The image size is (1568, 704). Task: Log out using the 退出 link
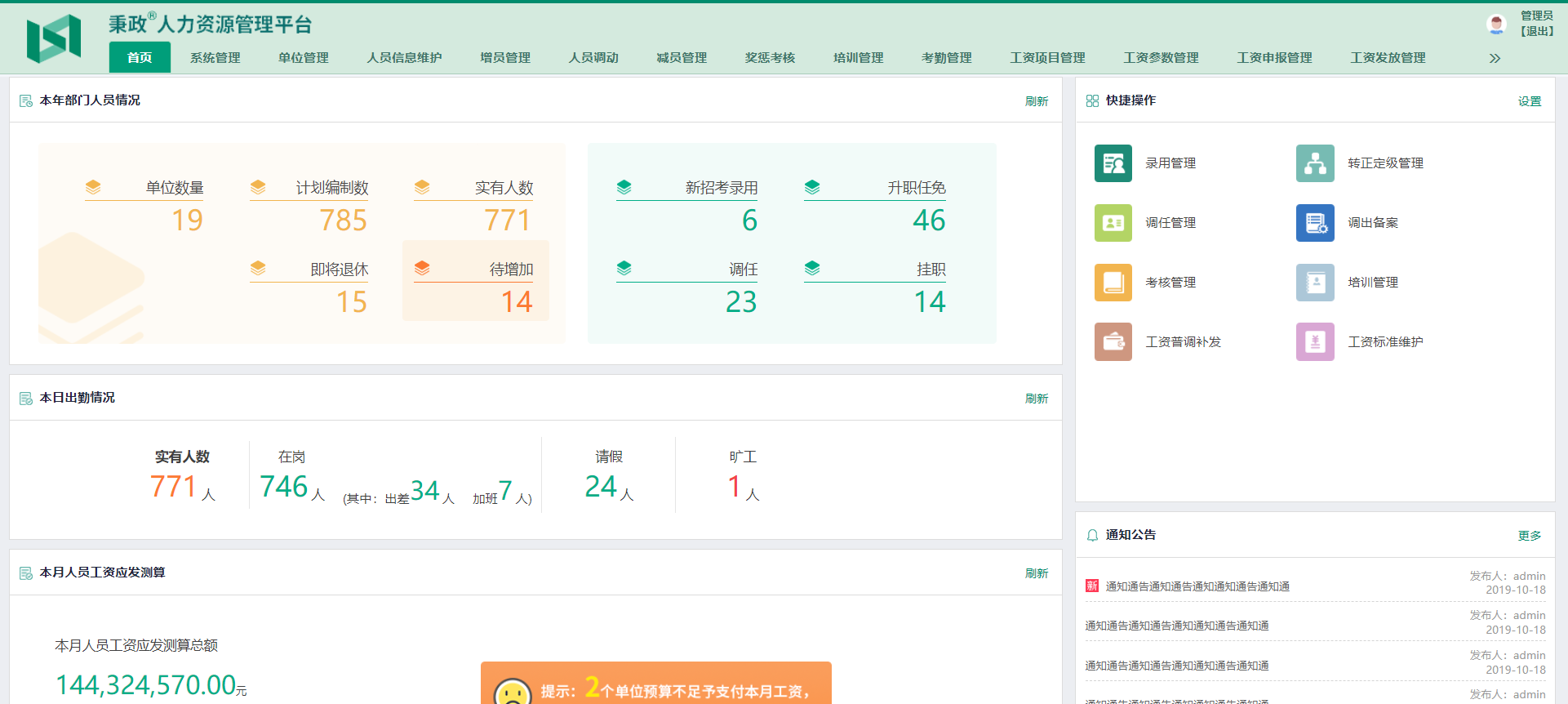point(1536,31)
